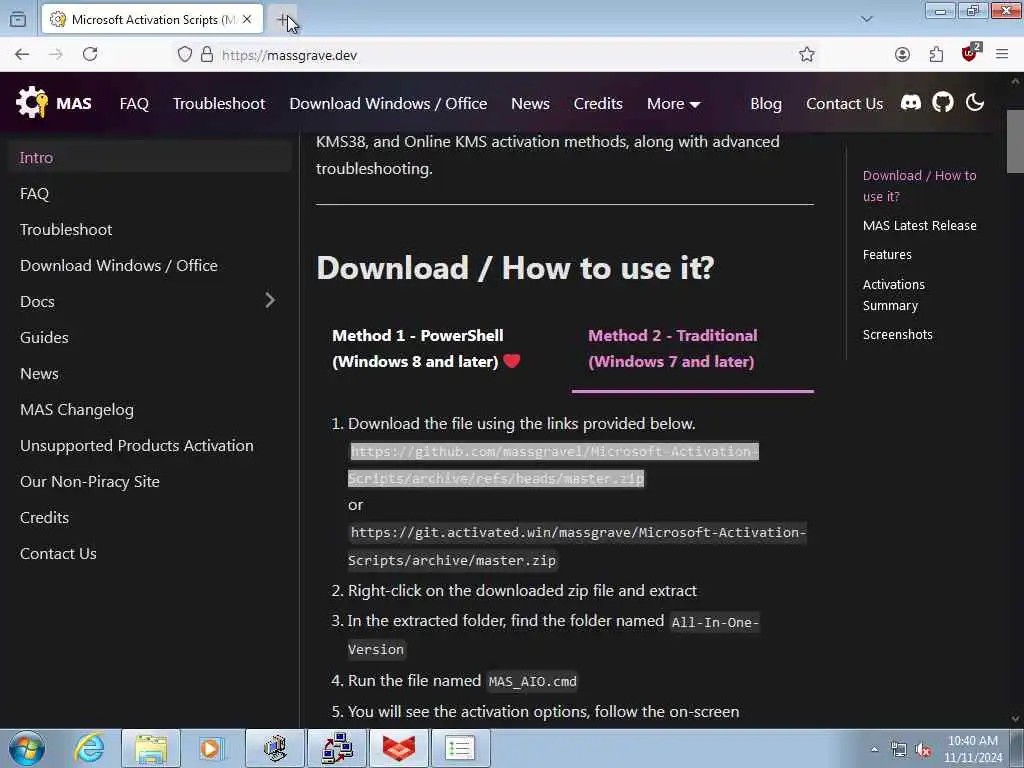Open Credits in top navbar

(x=598, y=104)
